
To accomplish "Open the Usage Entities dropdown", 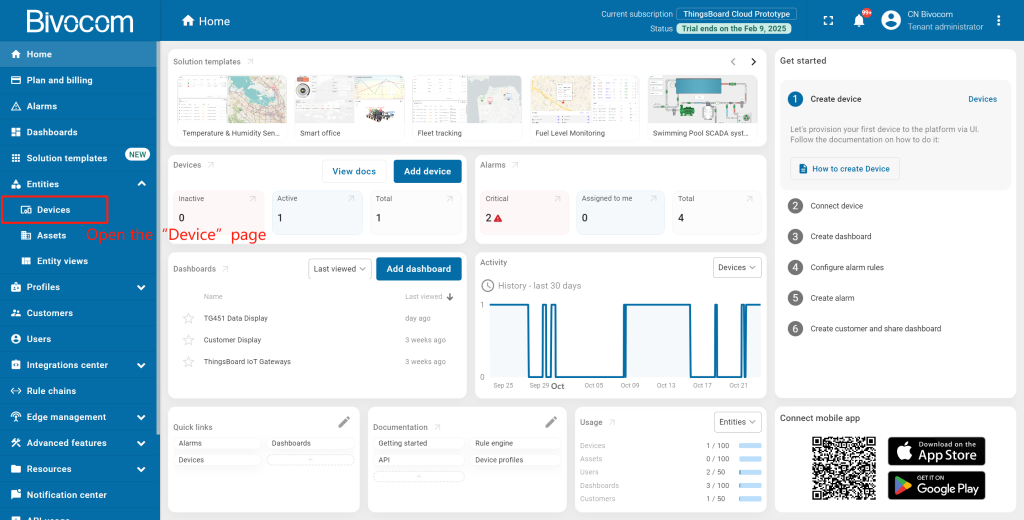I will coord(738,422).
